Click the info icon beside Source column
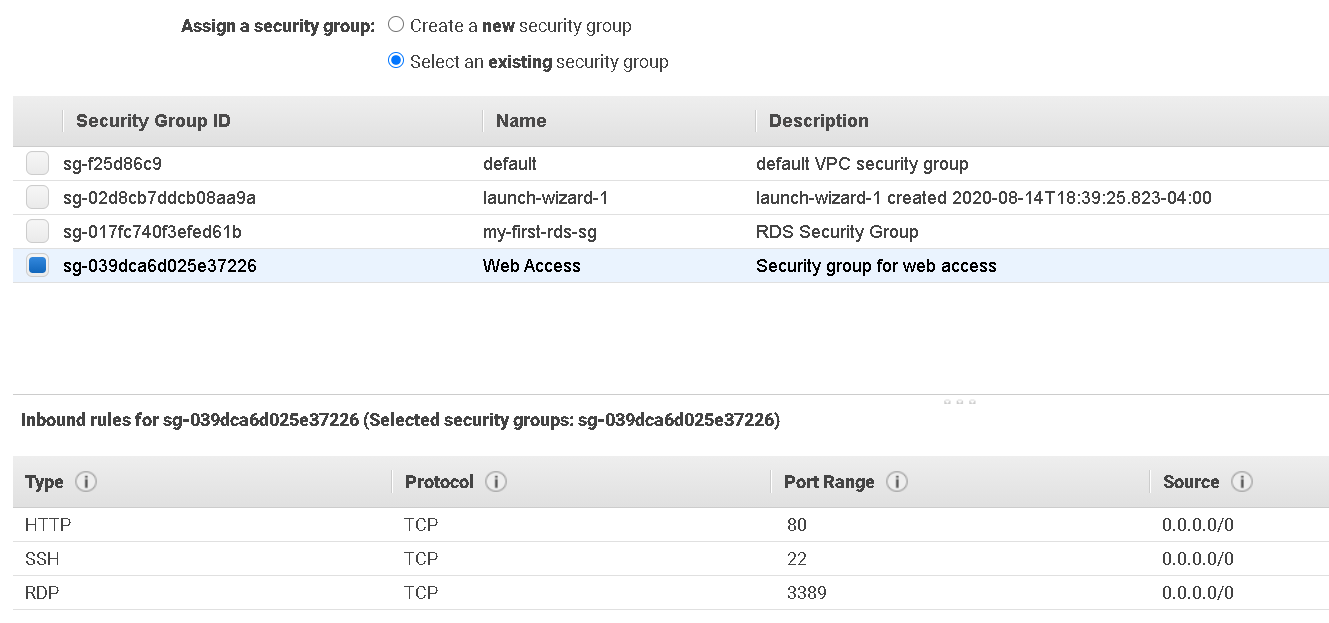This screenshot has width=1329, height=623. pyautogui.click(x=1243, y=482)
